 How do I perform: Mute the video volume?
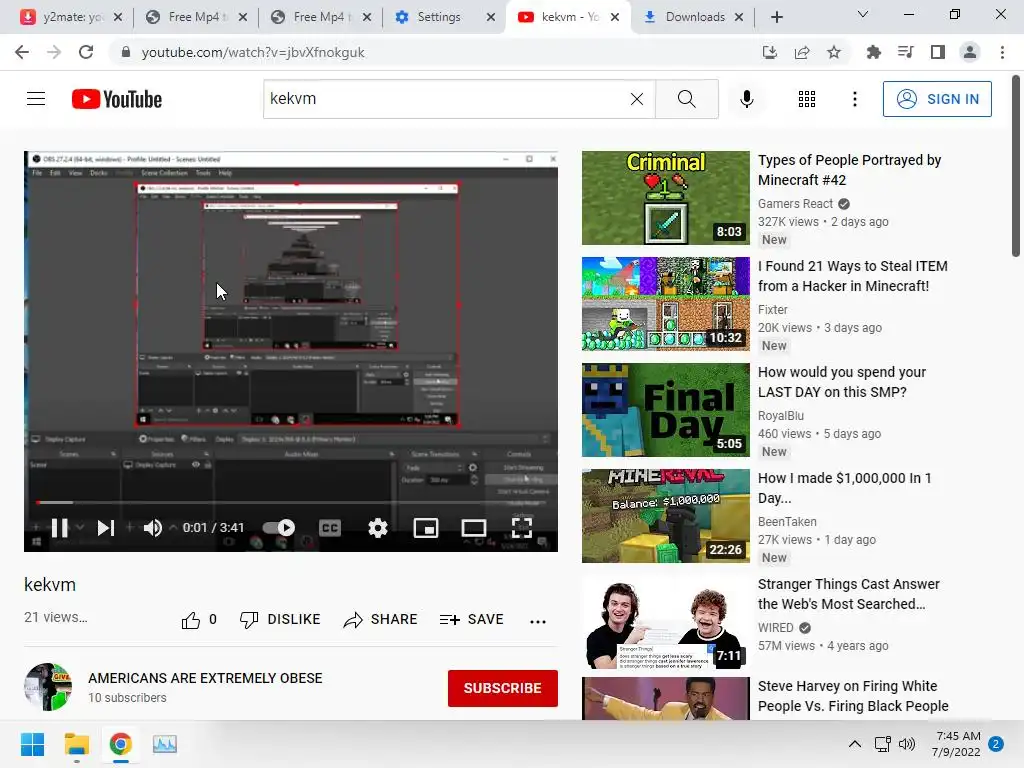[x=153, y=528]
